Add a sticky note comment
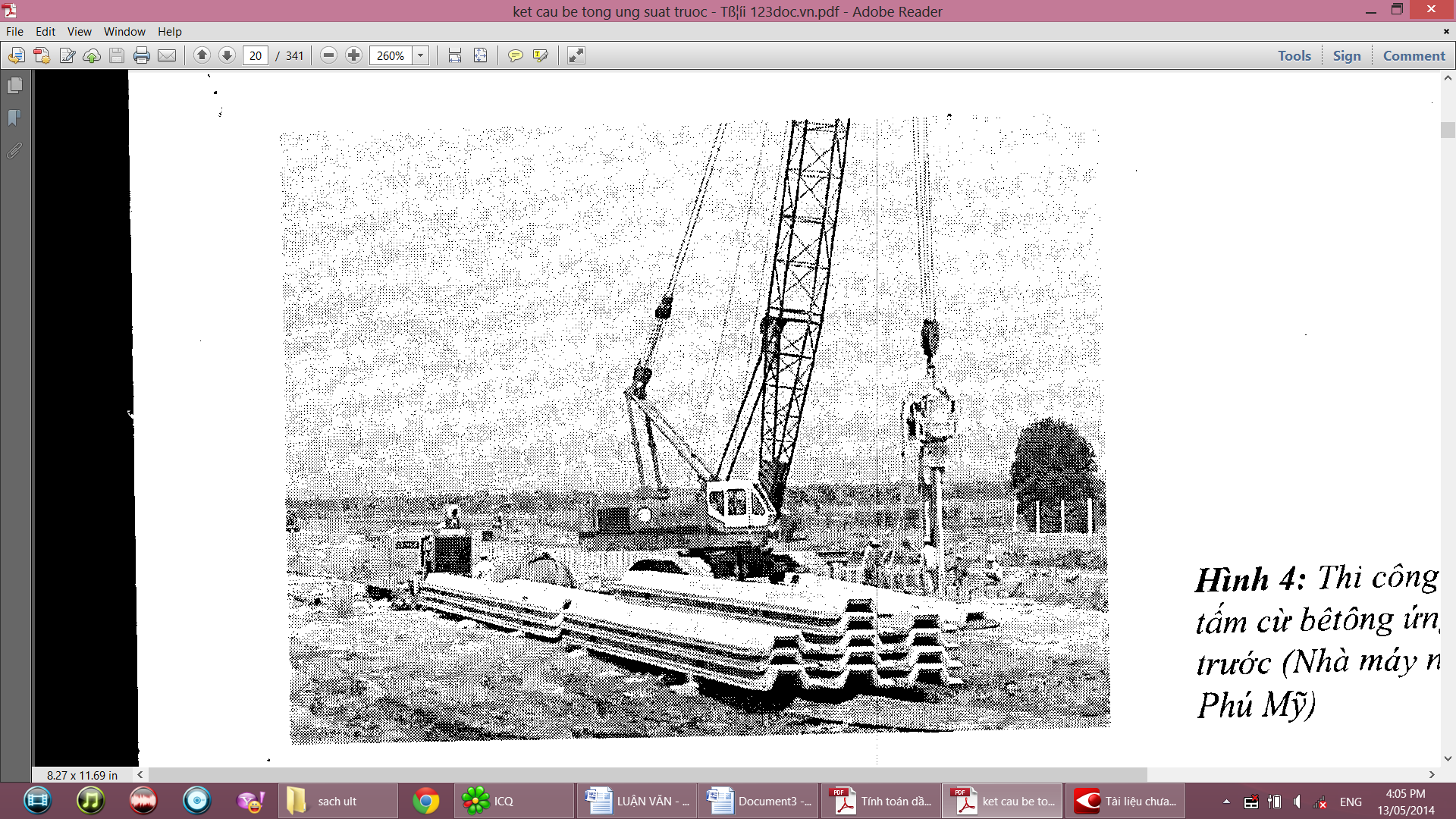This screenshot has width=1456, height=819. 515,55
